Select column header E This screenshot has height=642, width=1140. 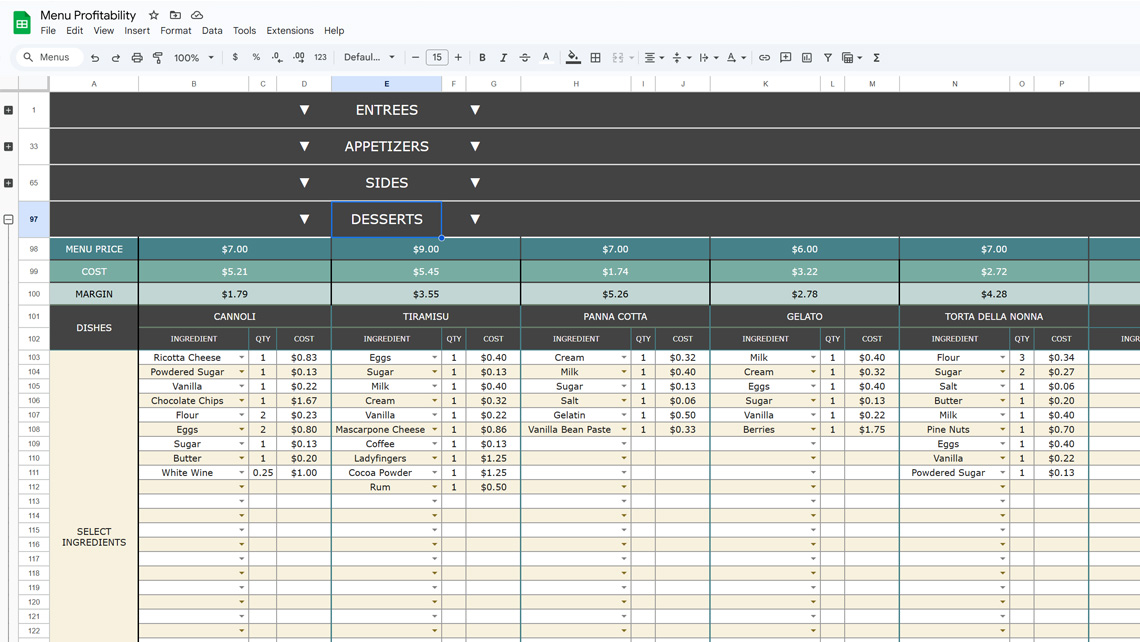click(x=387, y=84)
